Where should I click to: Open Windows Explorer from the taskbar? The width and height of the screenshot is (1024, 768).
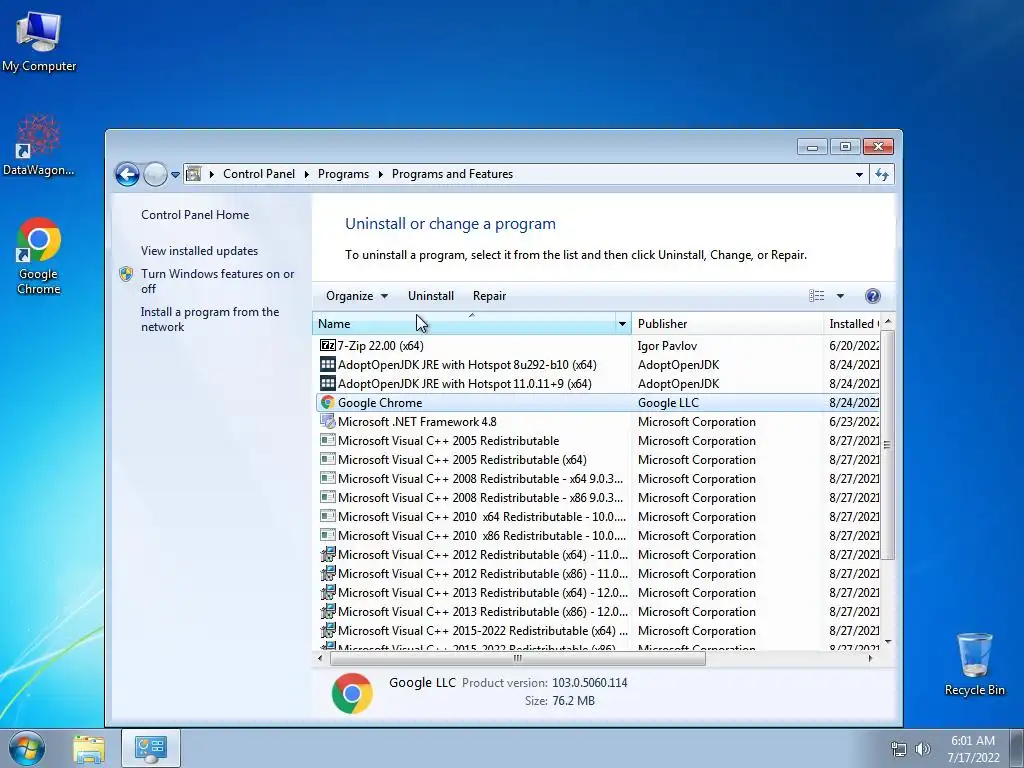89,749
